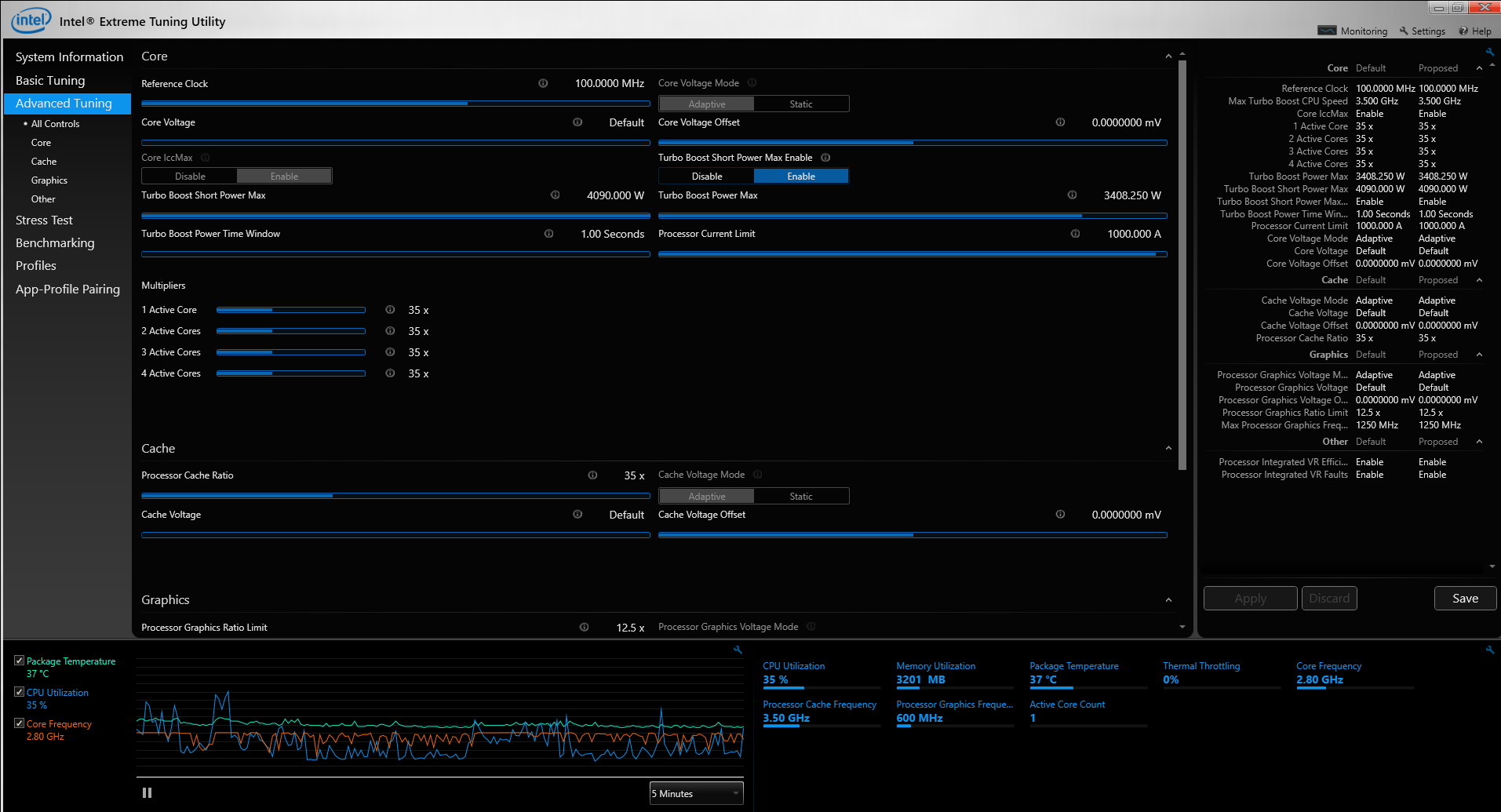The height and width of the screenshot is (812, 1501).
Task: Click info icon for Turbo Boost Short Power Max Enable
Action: pos(825,158)
